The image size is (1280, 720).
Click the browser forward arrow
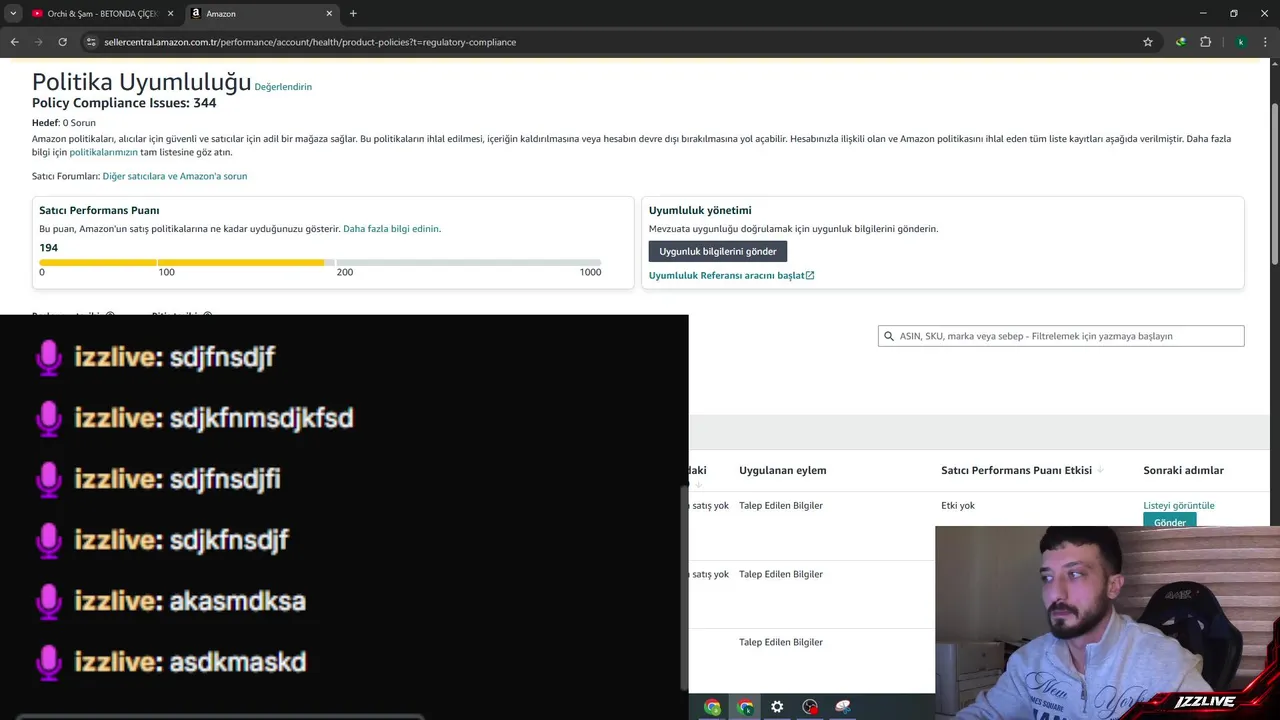point(38,42)
